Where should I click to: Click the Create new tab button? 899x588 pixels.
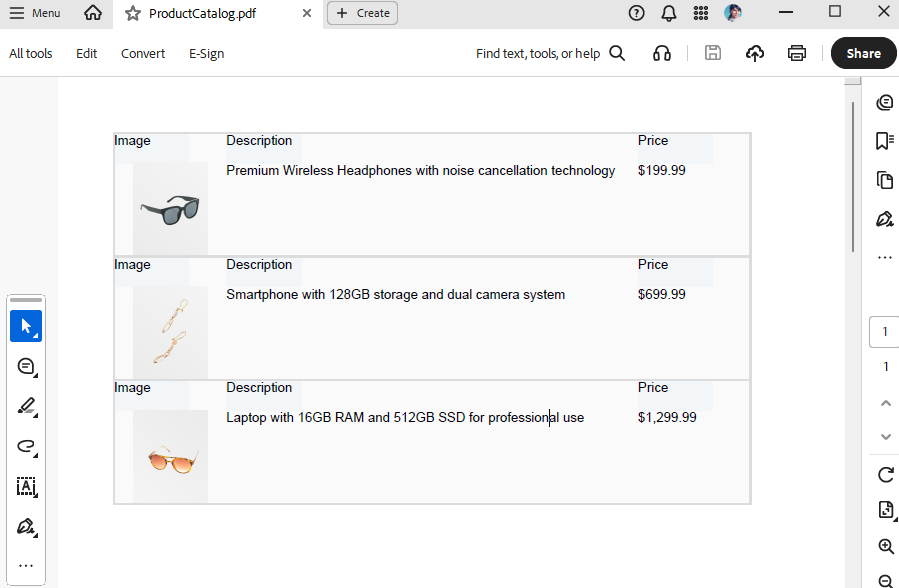(x=362, y=13)
